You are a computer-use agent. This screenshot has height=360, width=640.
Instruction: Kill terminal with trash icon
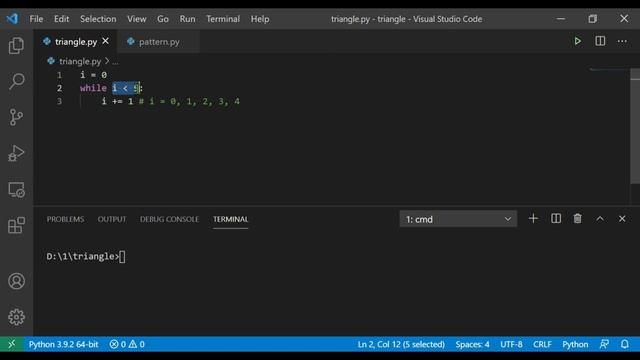(578, 219)
